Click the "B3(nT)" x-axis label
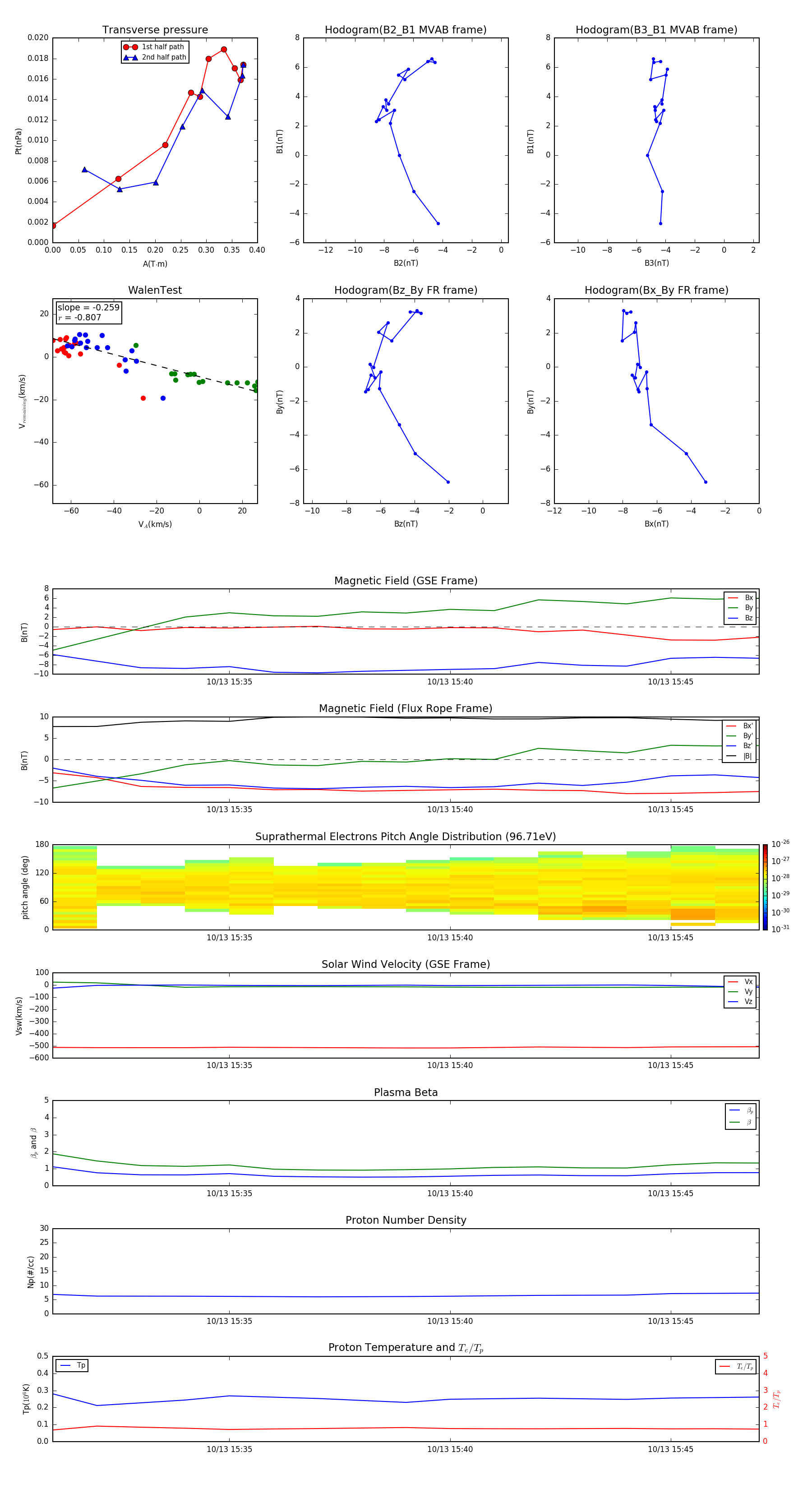 tap(656, 263)
